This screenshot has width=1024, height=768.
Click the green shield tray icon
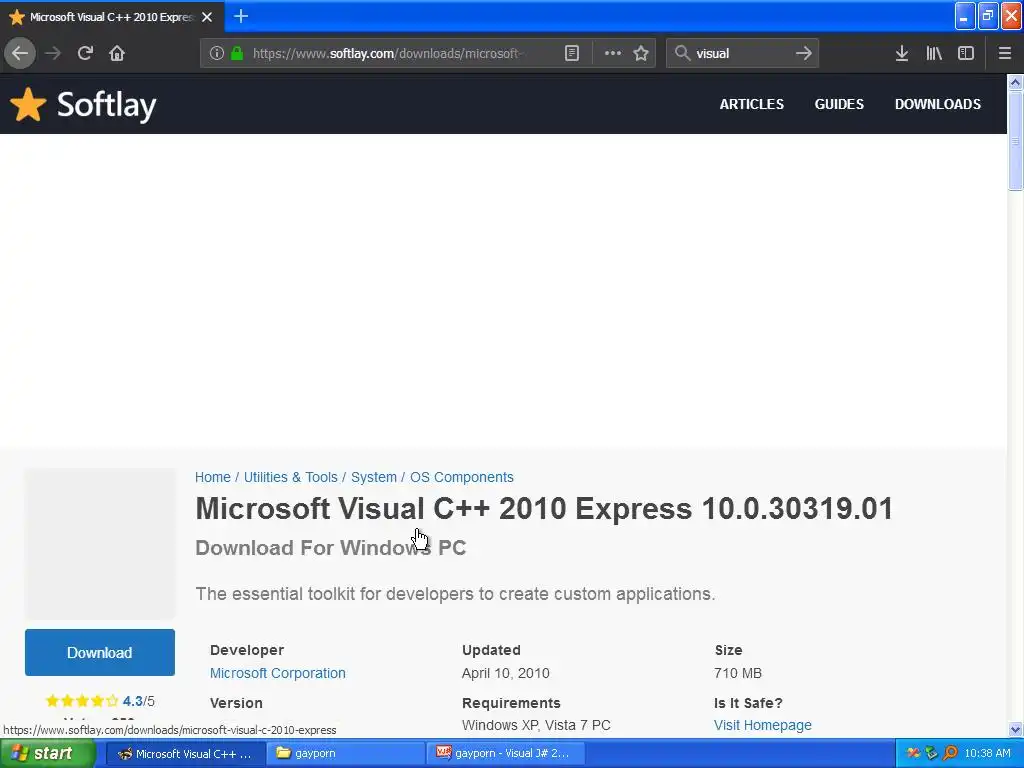click(932, 754)
